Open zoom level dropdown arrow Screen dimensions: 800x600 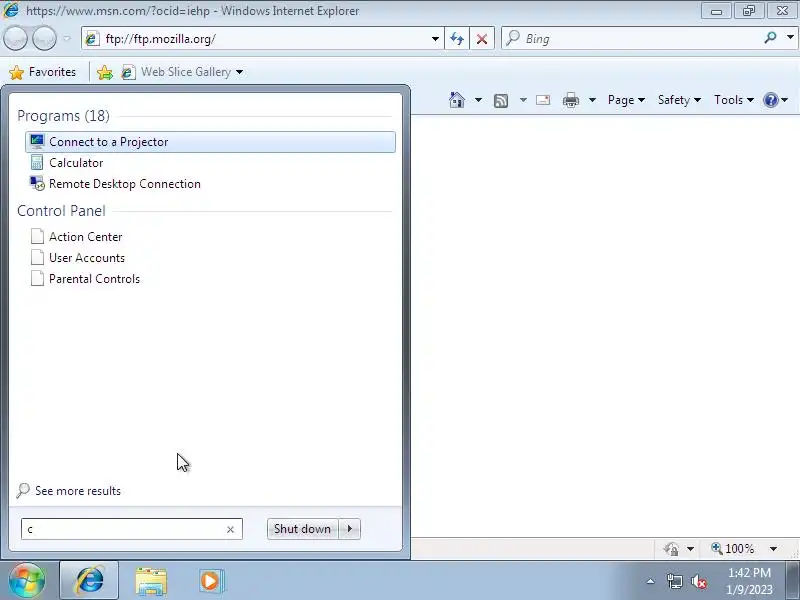tap(773, 549)
